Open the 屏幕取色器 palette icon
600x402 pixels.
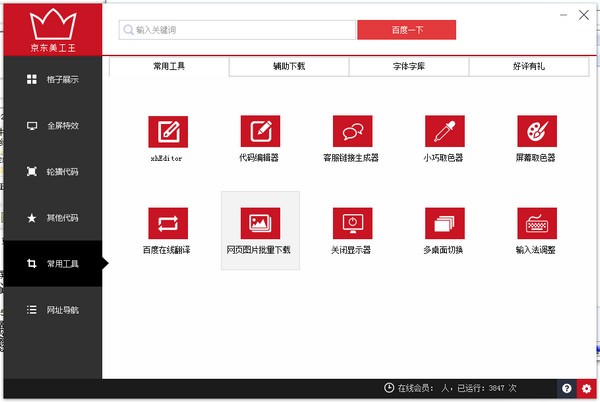pyautogui.click(x=537, y=131)
